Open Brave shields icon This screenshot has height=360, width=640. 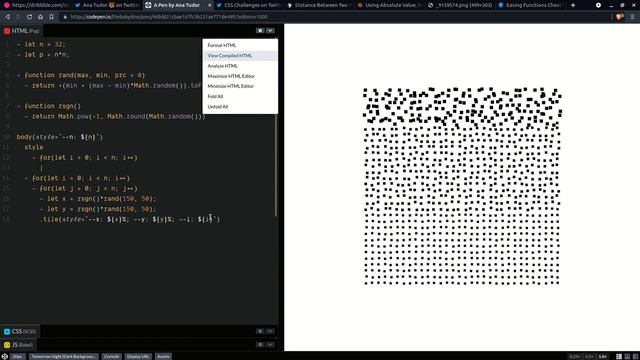620,17
